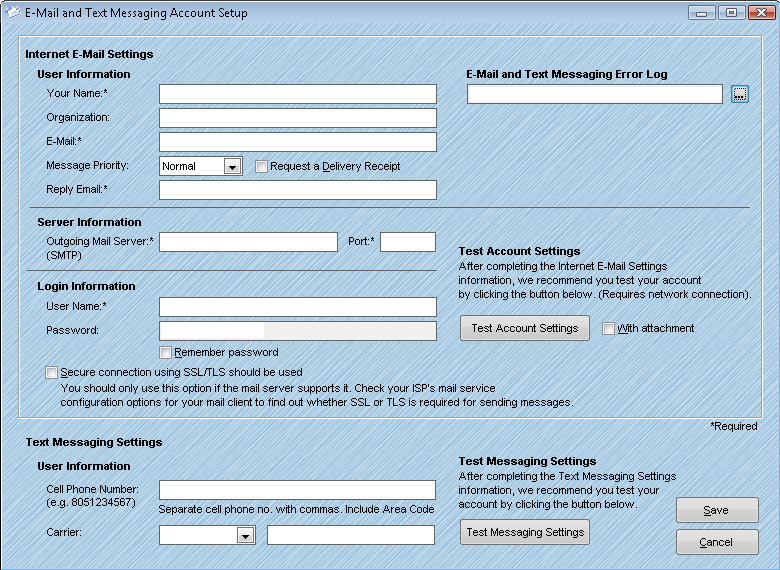Click the Password input field
This screenshot has width=780, height=570.
pos(298,331)
